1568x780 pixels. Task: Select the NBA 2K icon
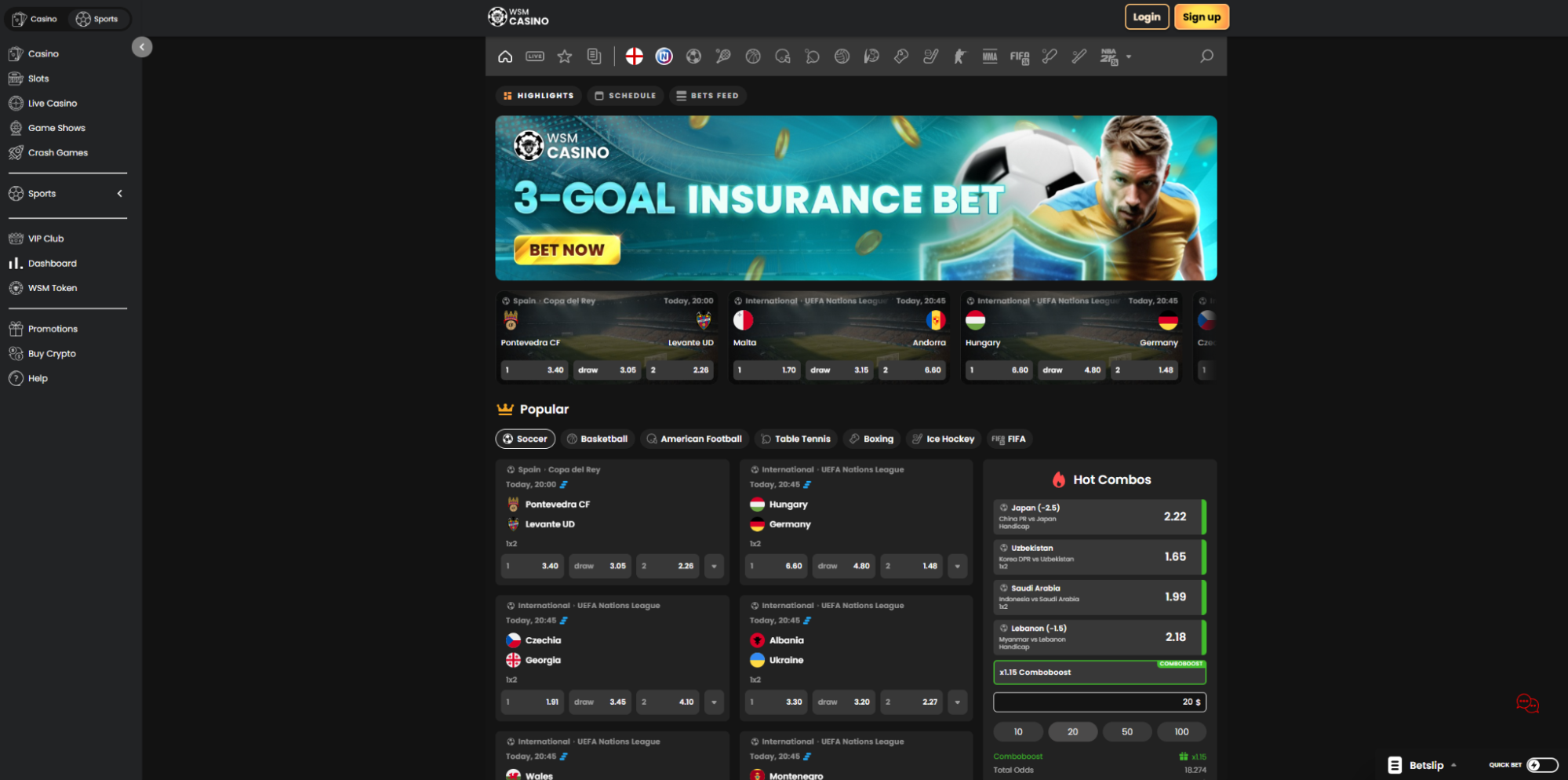click(x=1108, y=56)
